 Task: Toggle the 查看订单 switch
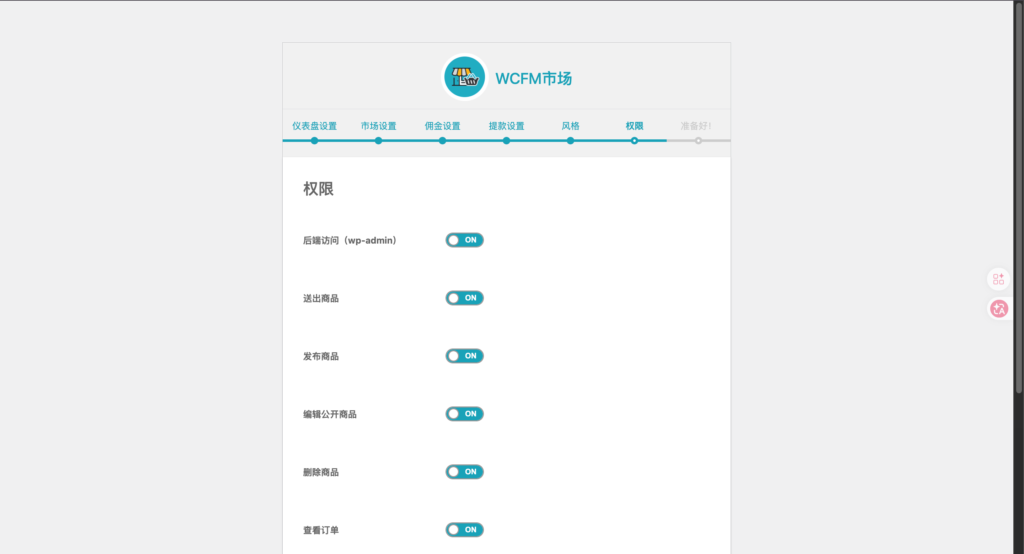tap(464, 530)
